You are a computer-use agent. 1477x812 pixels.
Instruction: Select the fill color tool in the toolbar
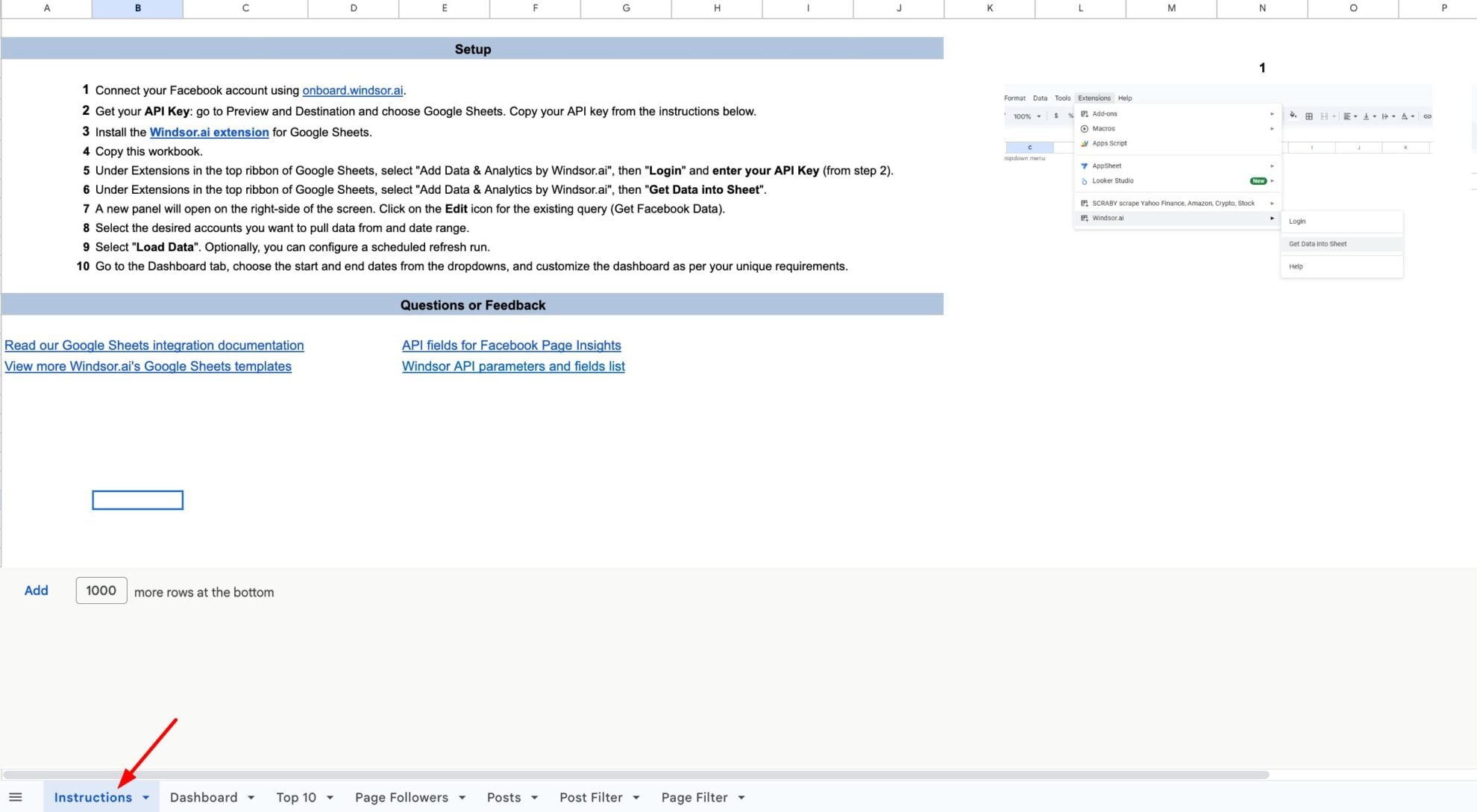point(1293,117)
